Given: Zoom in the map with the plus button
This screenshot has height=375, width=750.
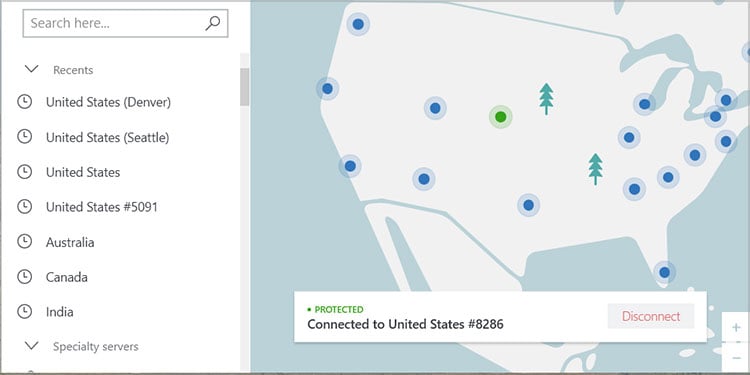Looking at the screenshot, I should (x=736, y=327).
